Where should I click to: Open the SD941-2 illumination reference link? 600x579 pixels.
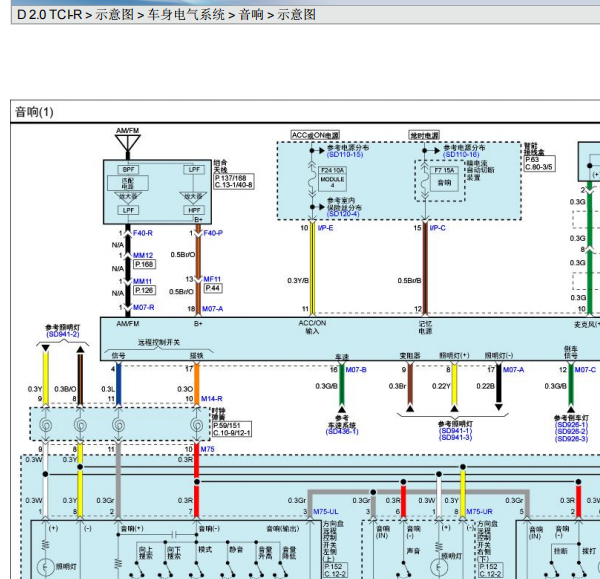click(63, 334)
